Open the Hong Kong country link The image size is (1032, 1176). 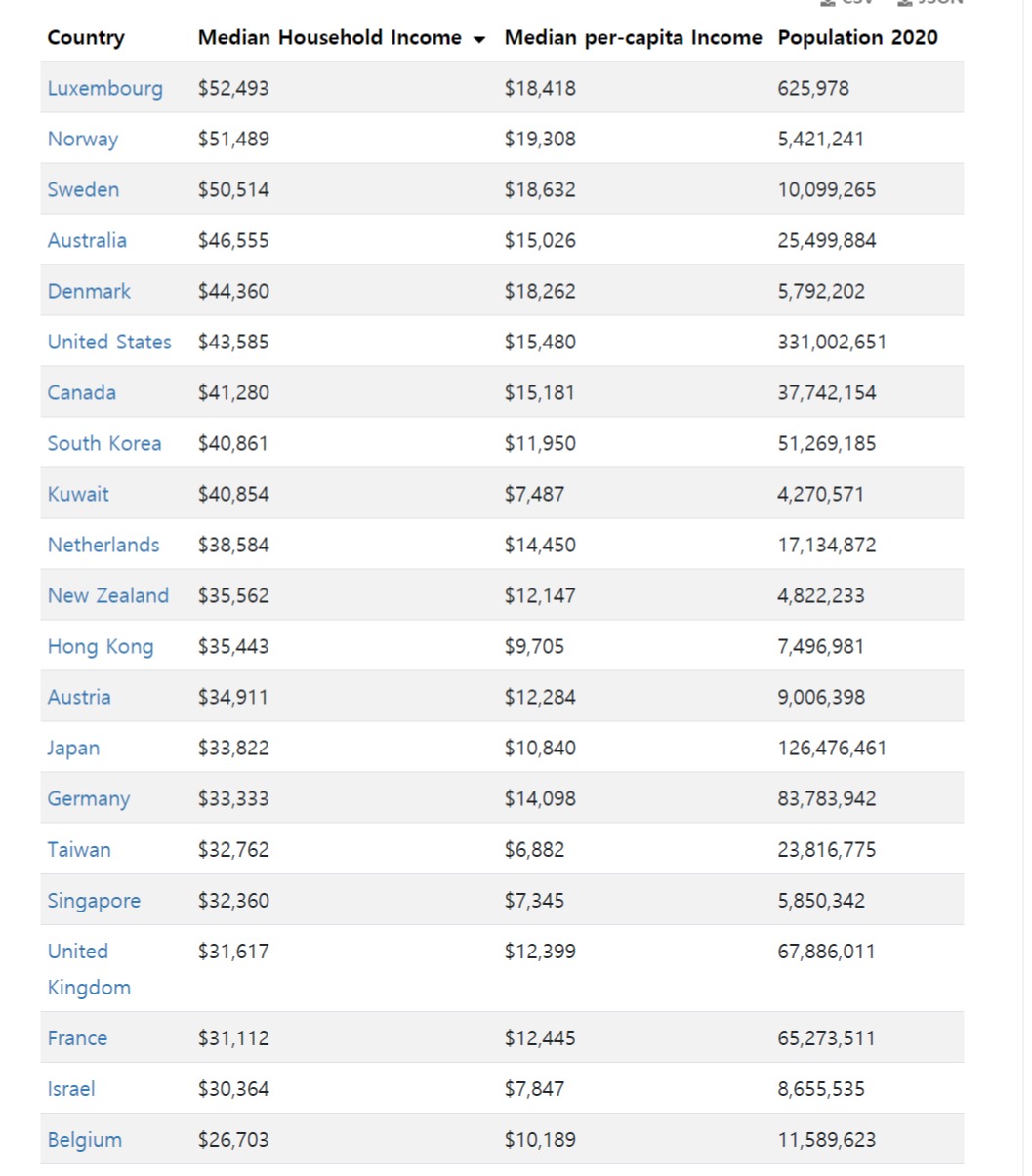coord(101,647)
